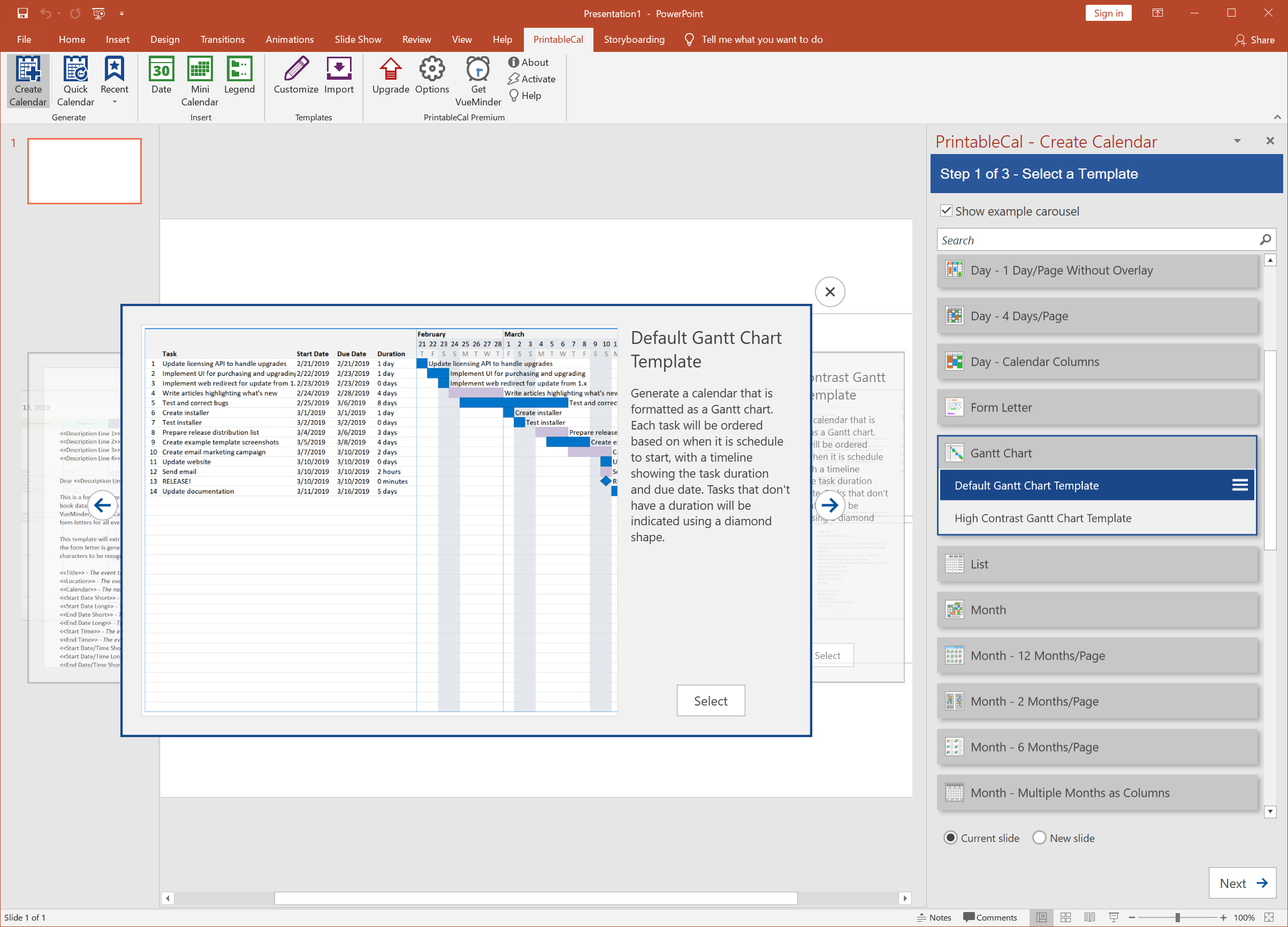1288x927 pixels.
Task: Open About in PrintableCal Premium group
Action: [528, 63]
